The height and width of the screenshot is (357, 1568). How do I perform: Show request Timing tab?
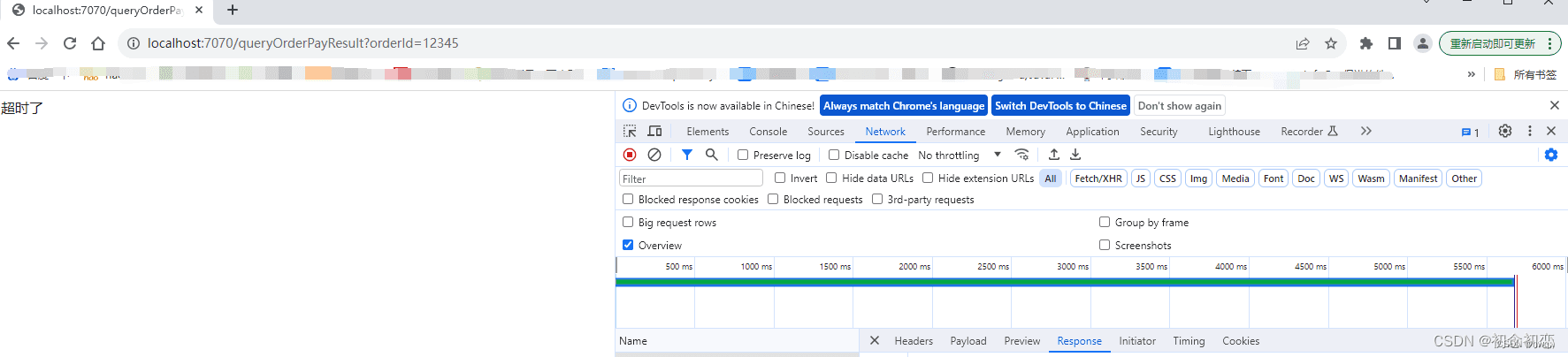pyautogui.click(x=1189, y=341)
